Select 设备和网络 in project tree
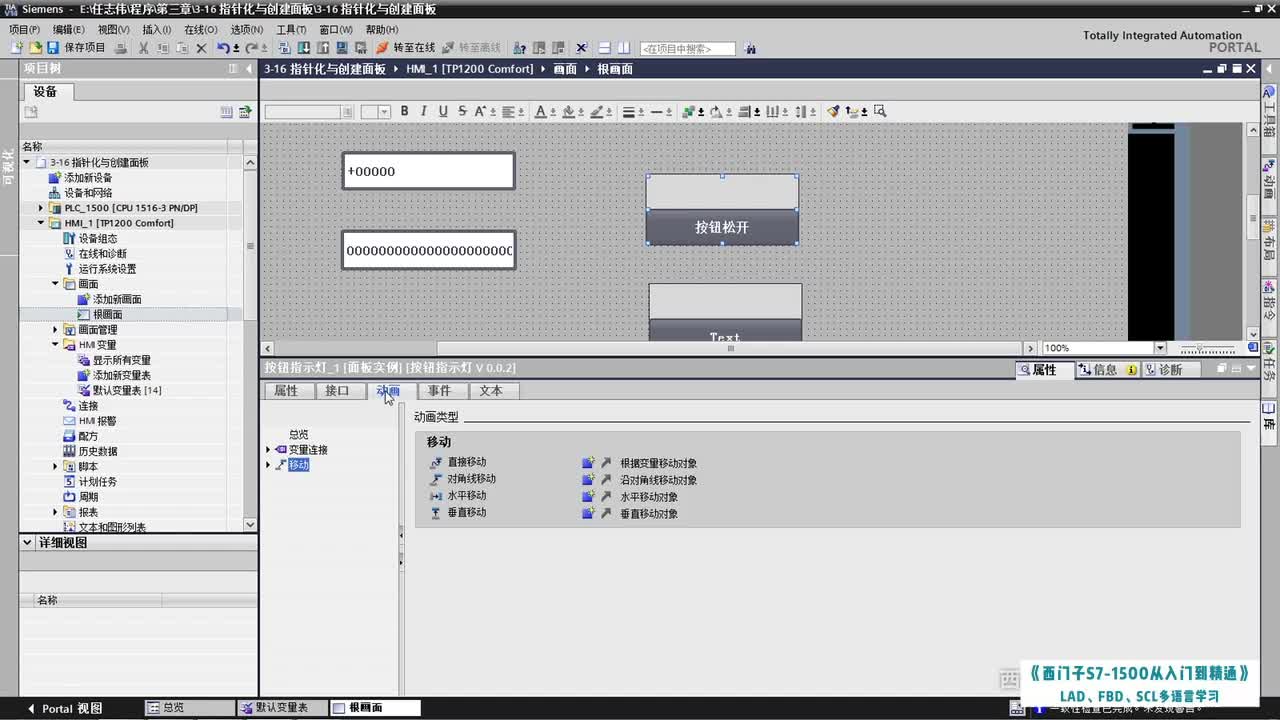The height and width of the screenshot is (720, 1280). click(88, 193)
